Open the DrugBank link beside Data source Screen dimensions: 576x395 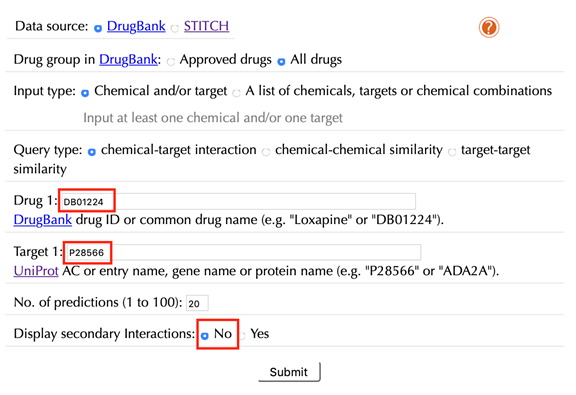(136, 26)
